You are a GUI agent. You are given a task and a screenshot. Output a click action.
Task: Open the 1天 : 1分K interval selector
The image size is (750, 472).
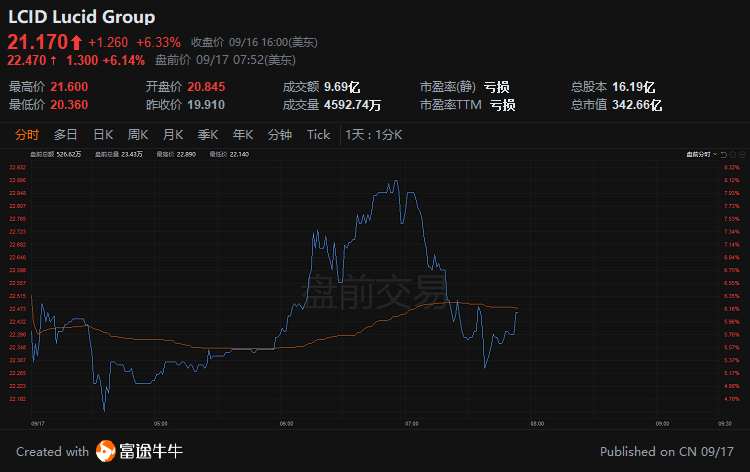tap(373, 135)
